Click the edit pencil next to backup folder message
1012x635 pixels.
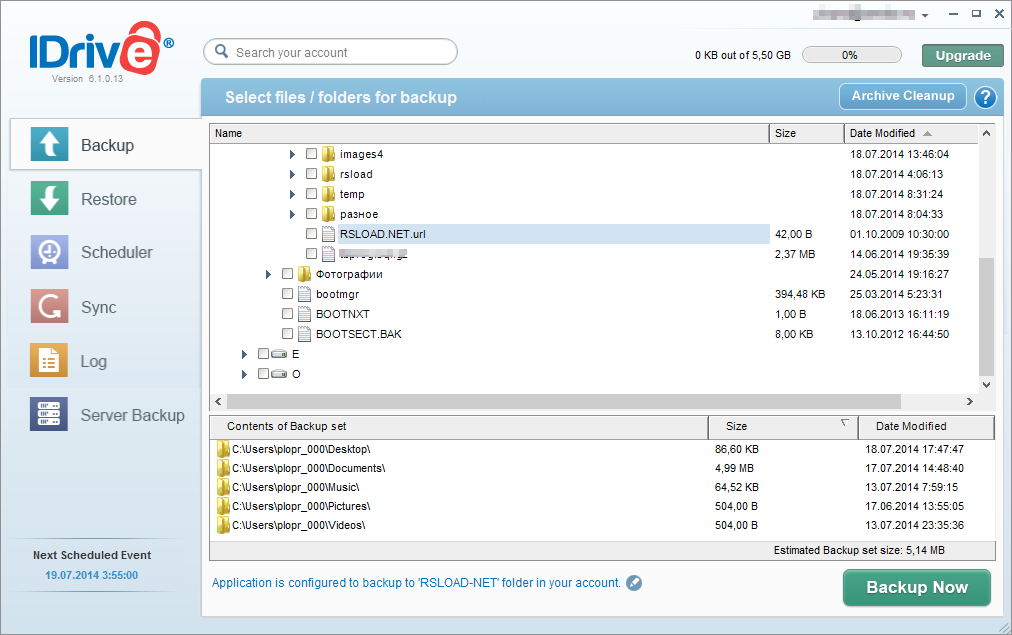pyautogui.click(x=633, y=583)
